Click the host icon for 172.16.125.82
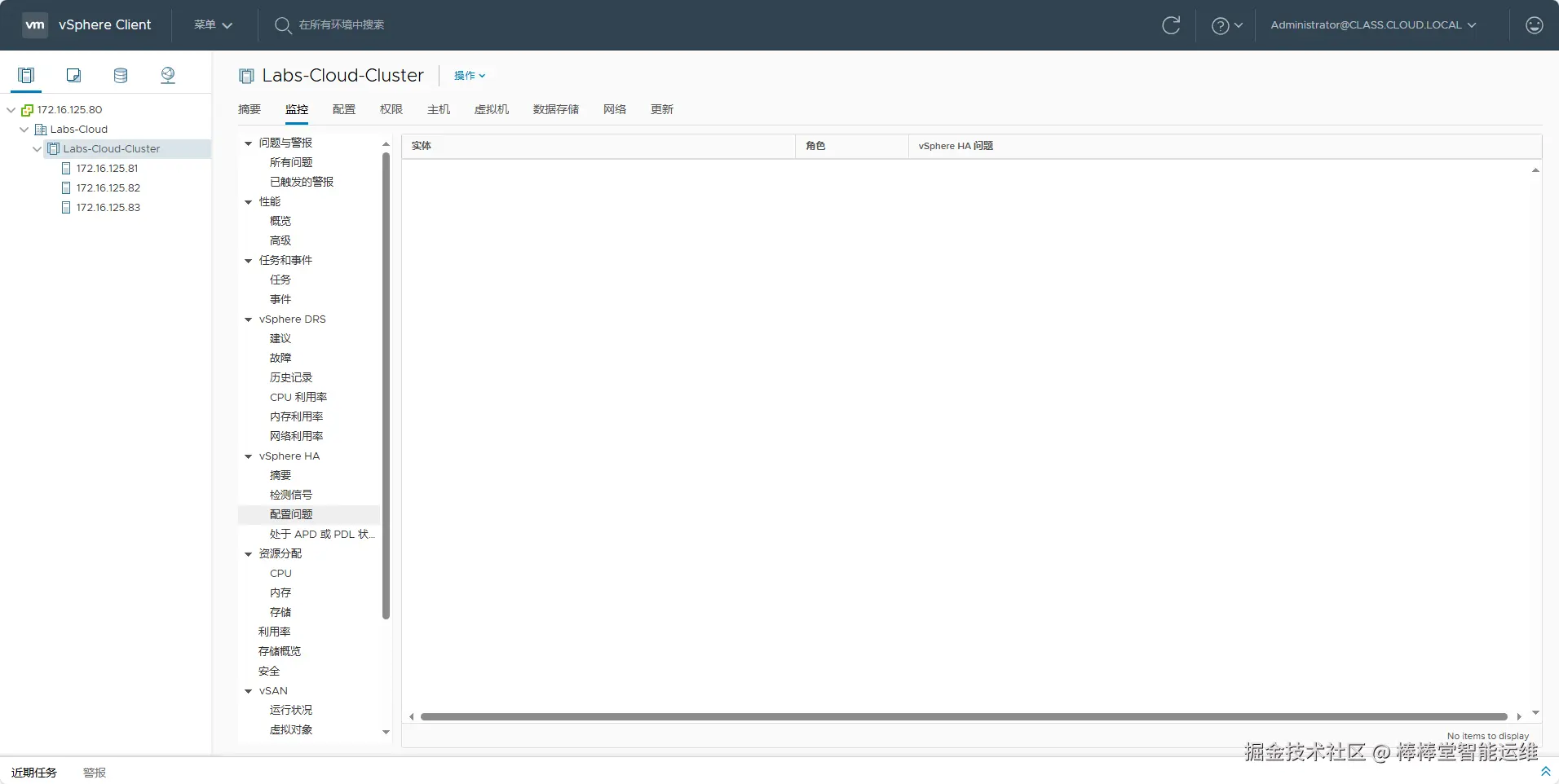This screenshot has height=784, width=1559. click(x=66, y=188)
